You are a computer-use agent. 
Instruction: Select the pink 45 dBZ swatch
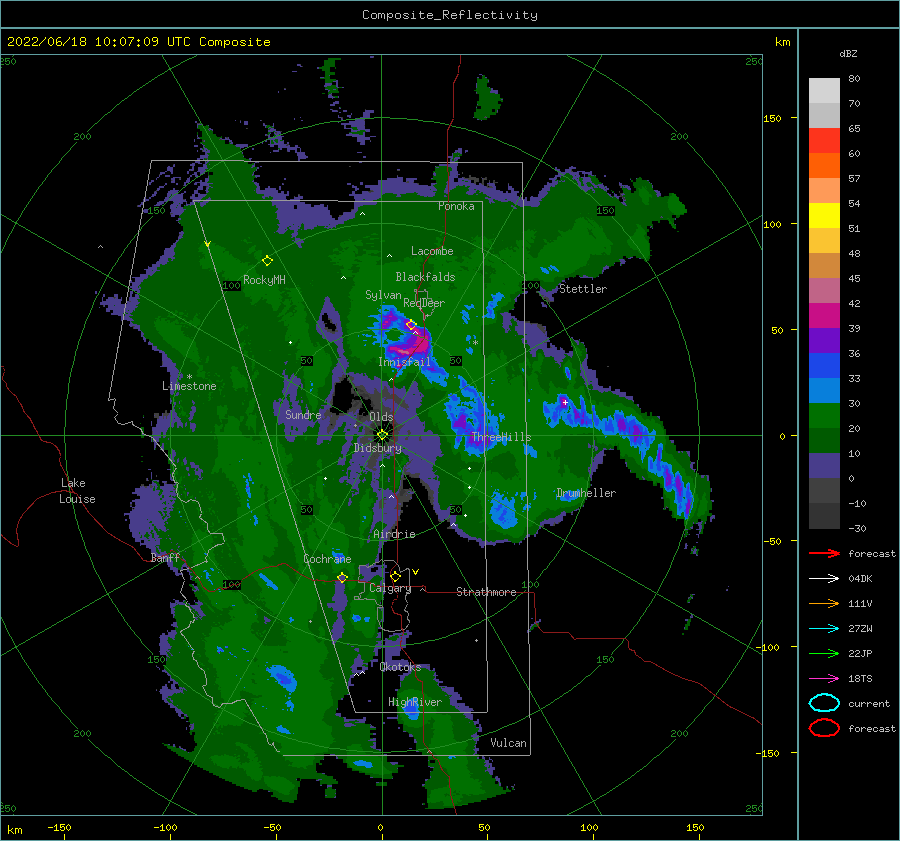pyautogui.click(x=824, y=290)
